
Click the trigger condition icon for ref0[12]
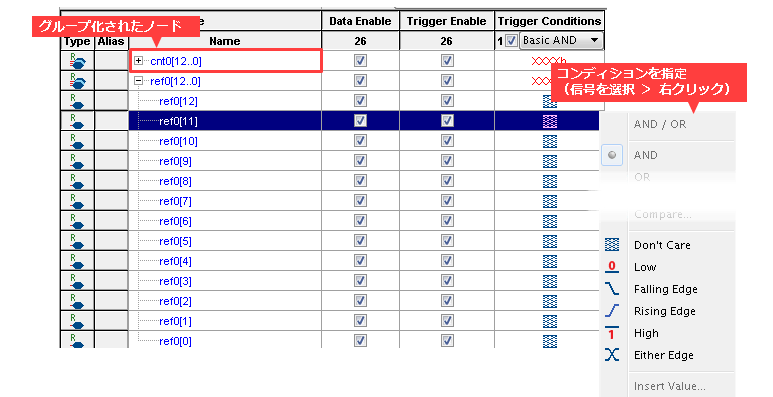tap(550, 101)
